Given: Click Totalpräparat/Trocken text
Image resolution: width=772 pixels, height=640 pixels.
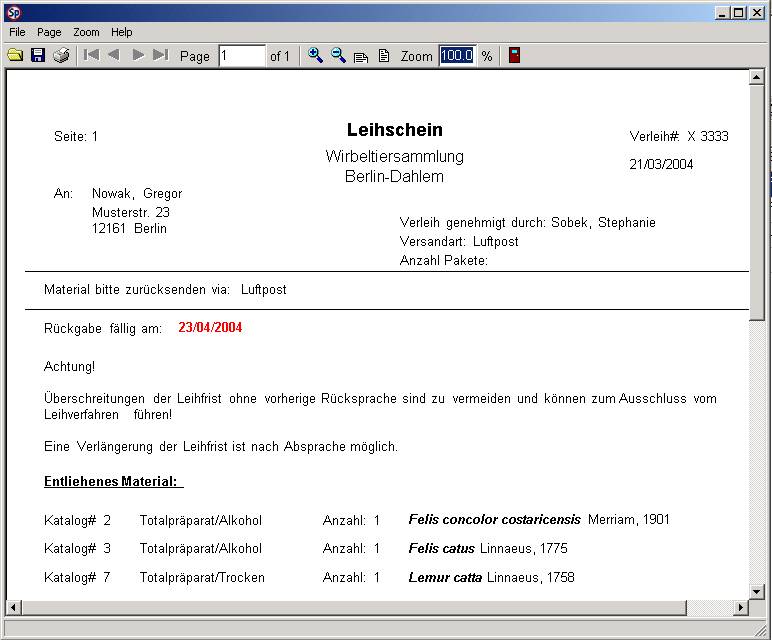Looking at the screenshot, I should 202,577.
